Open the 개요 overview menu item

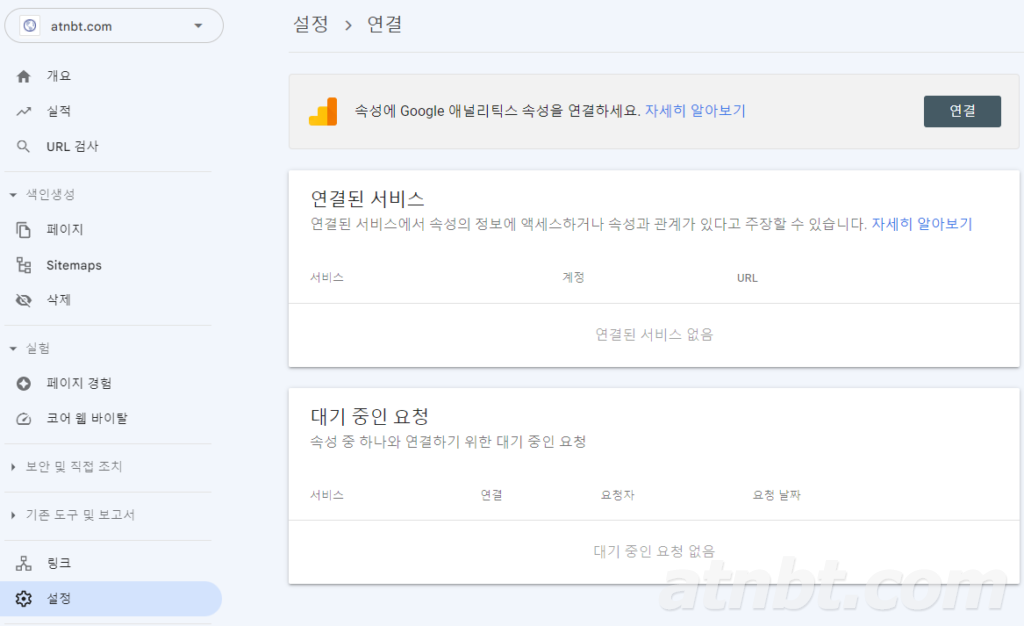pyautogui.click(x=59, y=76)
